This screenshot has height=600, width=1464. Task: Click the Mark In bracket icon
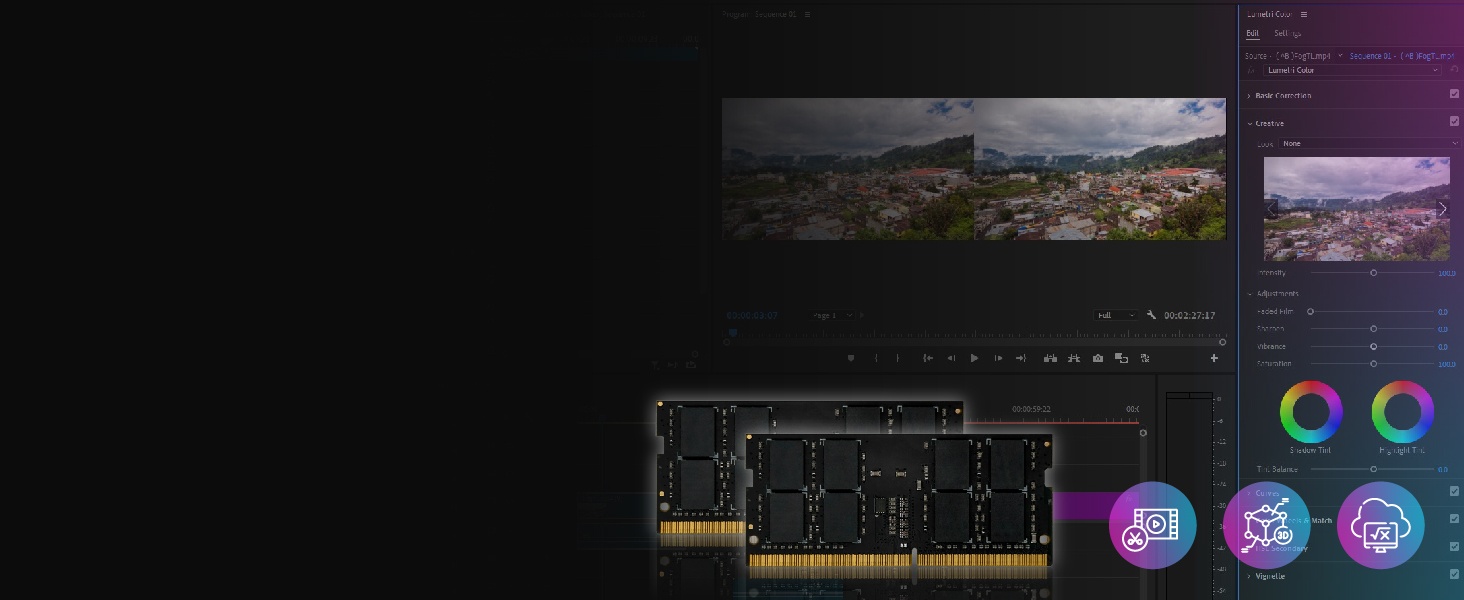pos(876,358)
